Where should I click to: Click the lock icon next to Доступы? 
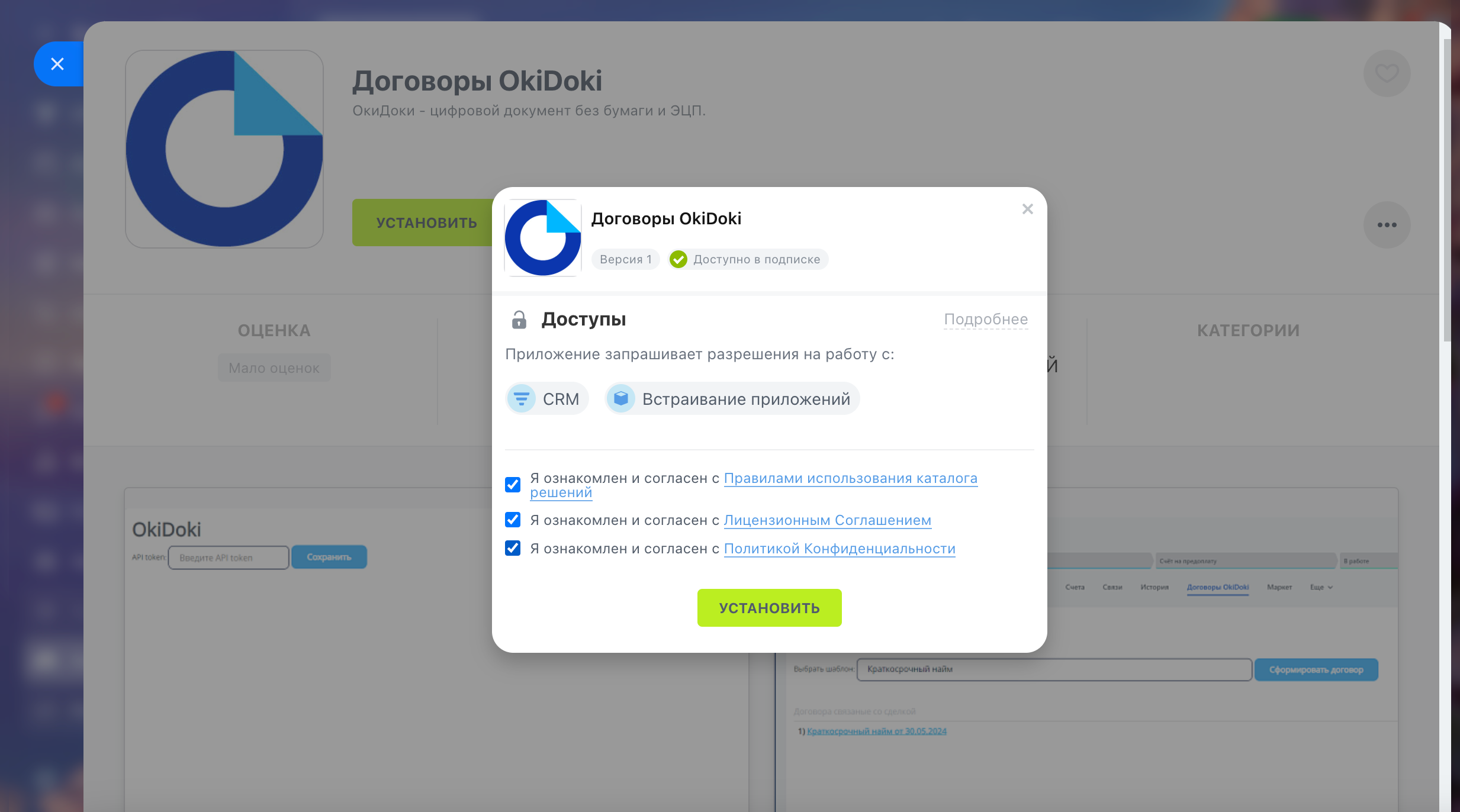[519, 320]
